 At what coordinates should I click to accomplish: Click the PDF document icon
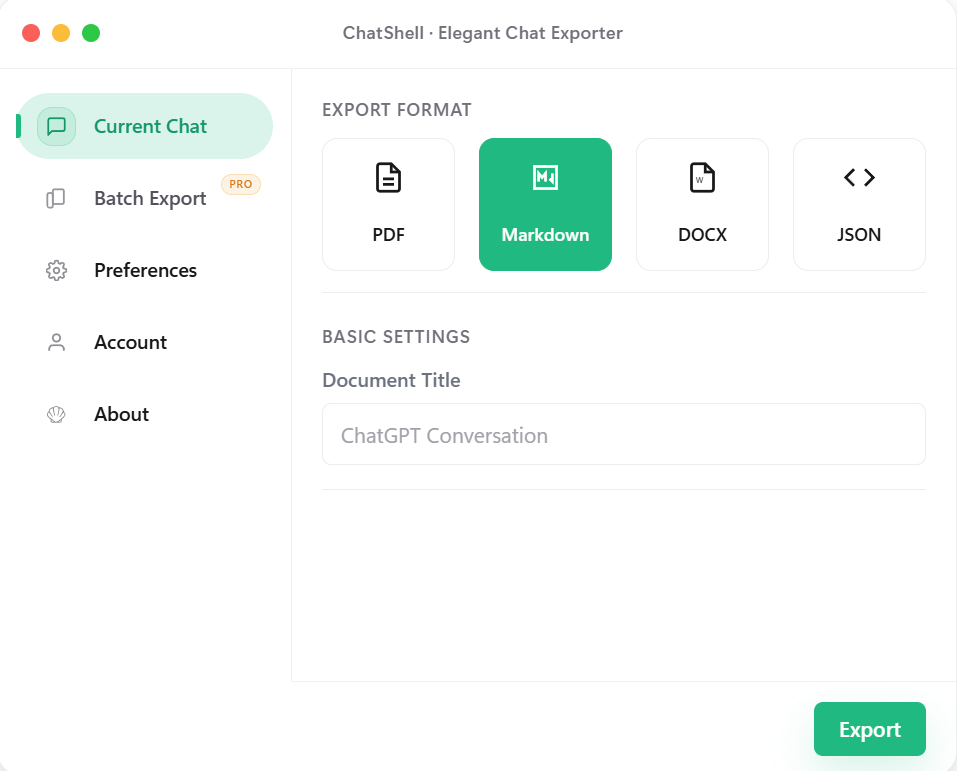tap(388, 176)
